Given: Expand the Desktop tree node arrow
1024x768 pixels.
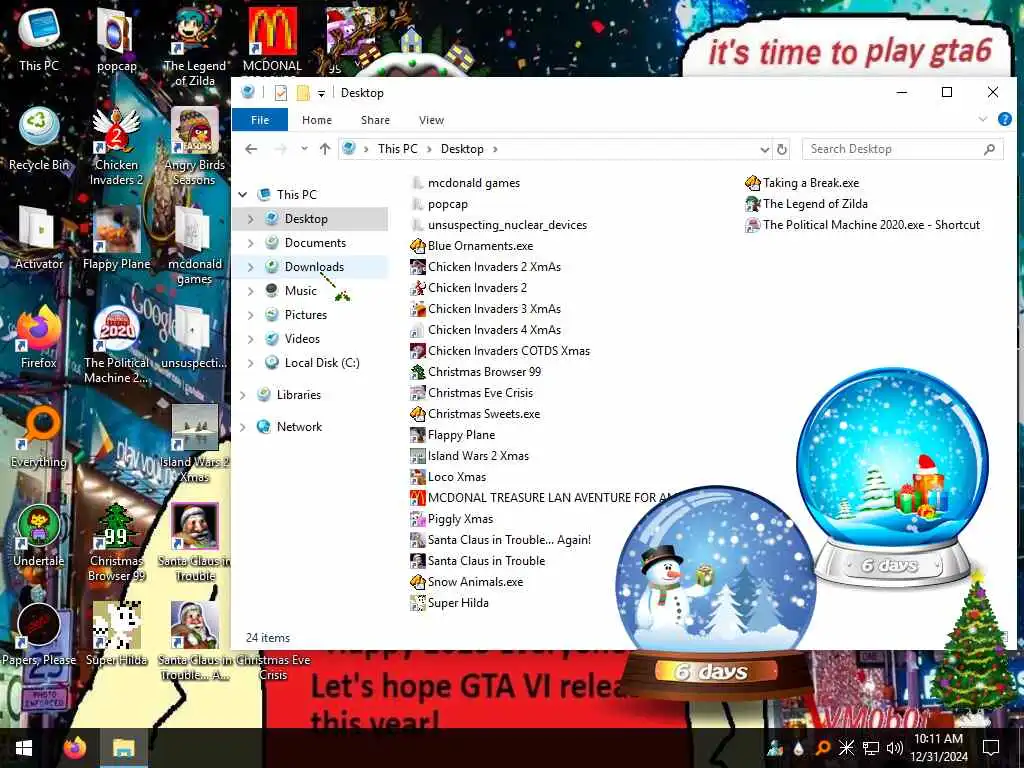Looking at the screenshot, I should [251, 219].
